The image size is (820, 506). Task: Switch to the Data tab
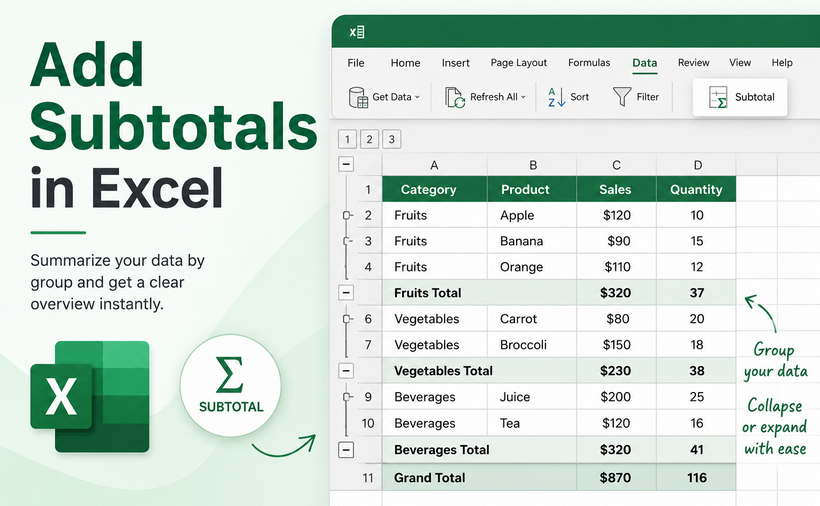(644, 63)
